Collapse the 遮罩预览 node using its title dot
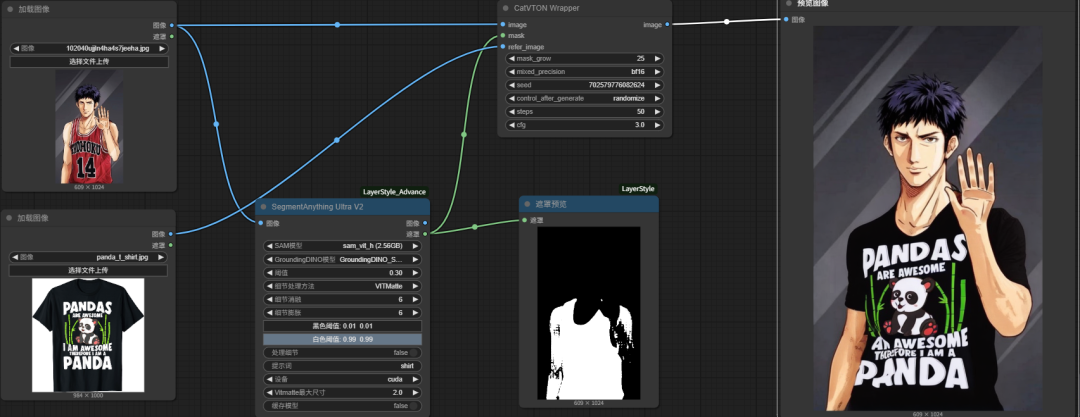 (528, 205)
